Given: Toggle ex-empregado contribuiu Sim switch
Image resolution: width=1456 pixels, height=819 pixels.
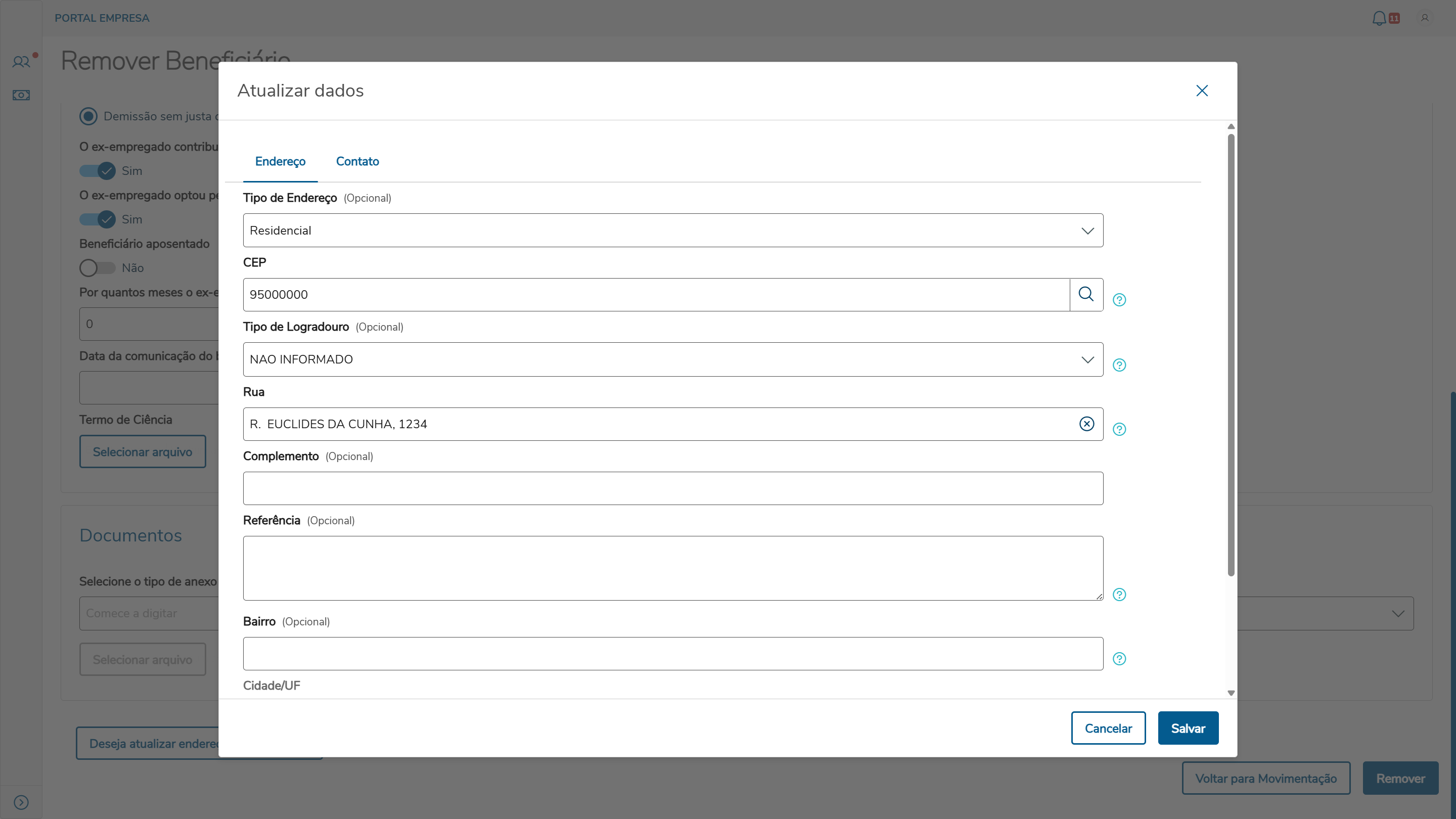Looking at the screenshot, I should [x=97, y=171].
